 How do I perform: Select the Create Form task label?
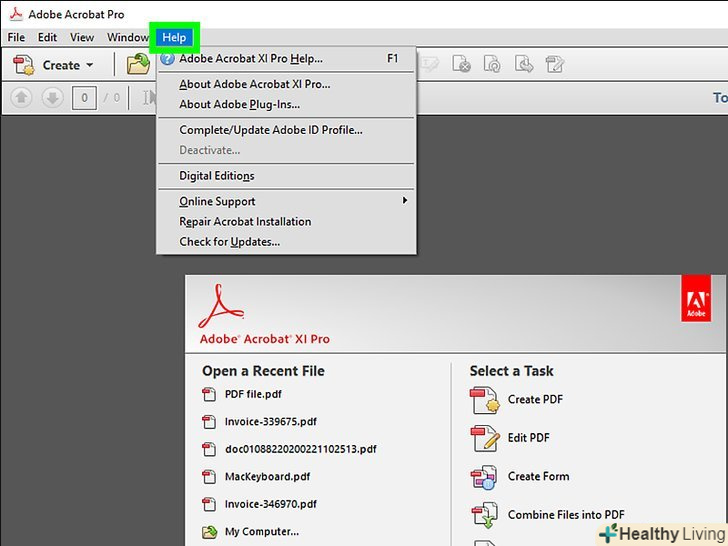click(538, 476)
